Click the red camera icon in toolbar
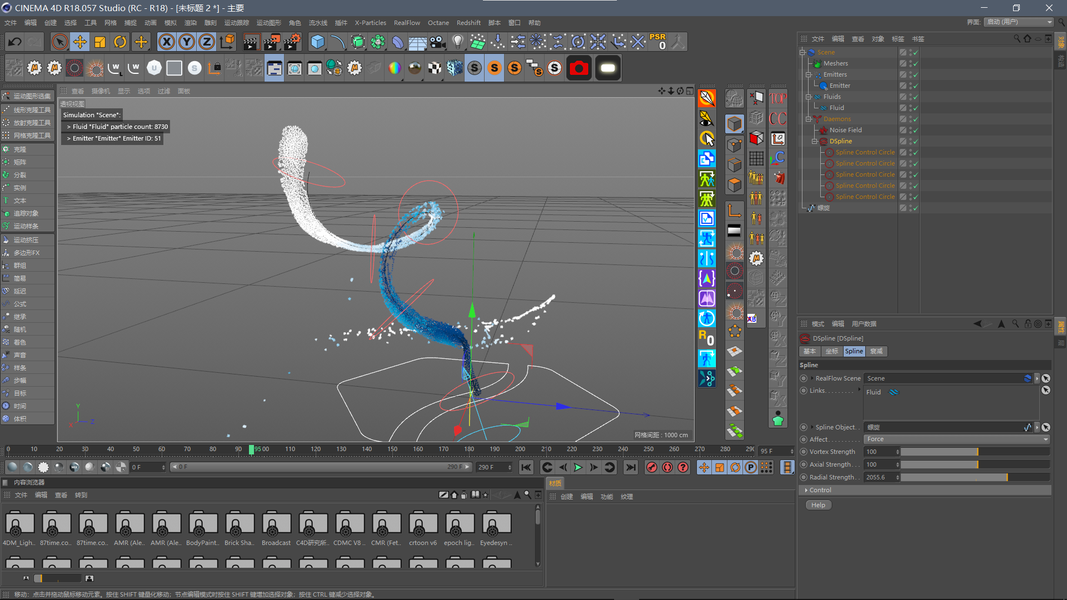Viewport: 1067px width, 600px height. 579,68
